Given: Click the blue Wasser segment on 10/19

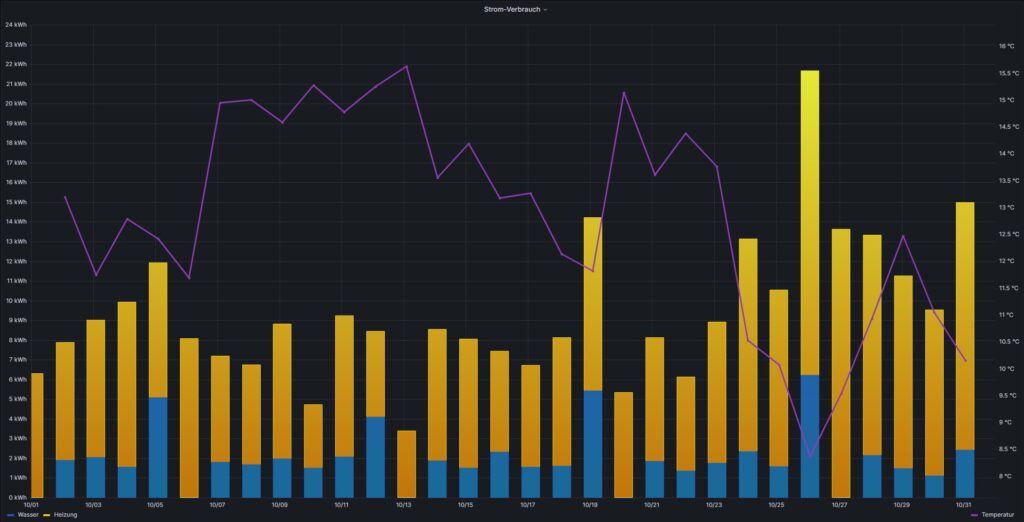Looking at the screenshot, I should pos(593,443).
